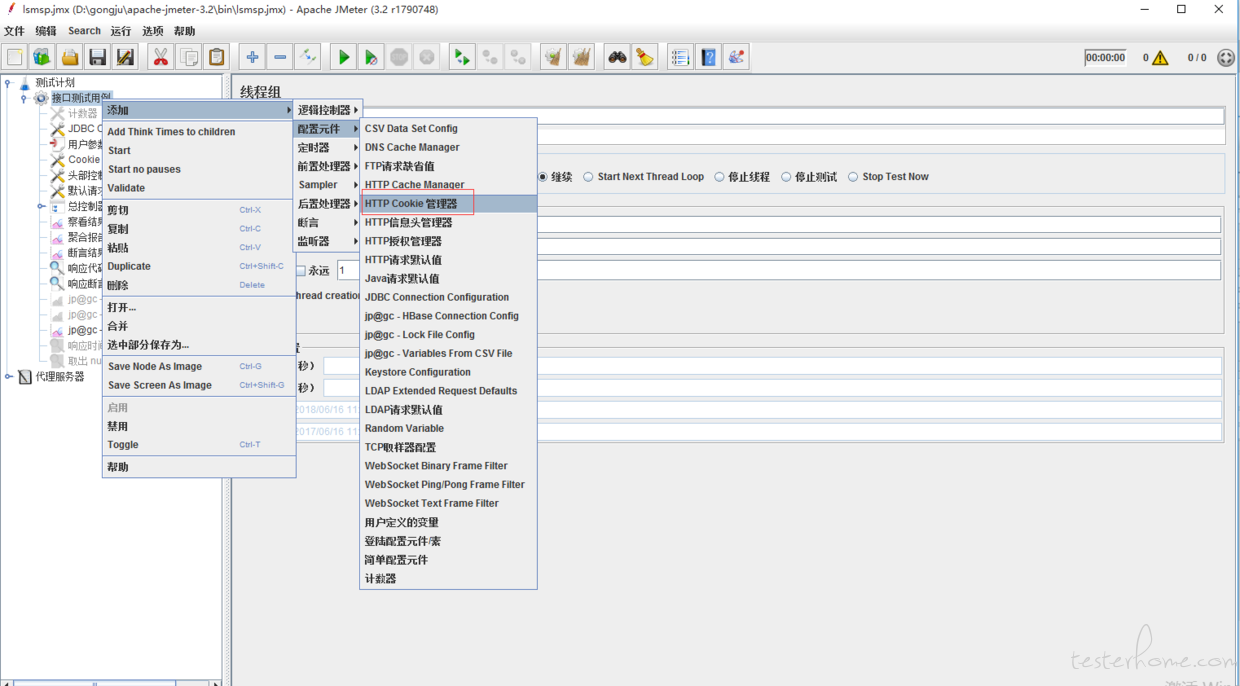Click the Clear single broom icon
The height and width of the screenshot is (686, 1240).
(x=553, y=57)
